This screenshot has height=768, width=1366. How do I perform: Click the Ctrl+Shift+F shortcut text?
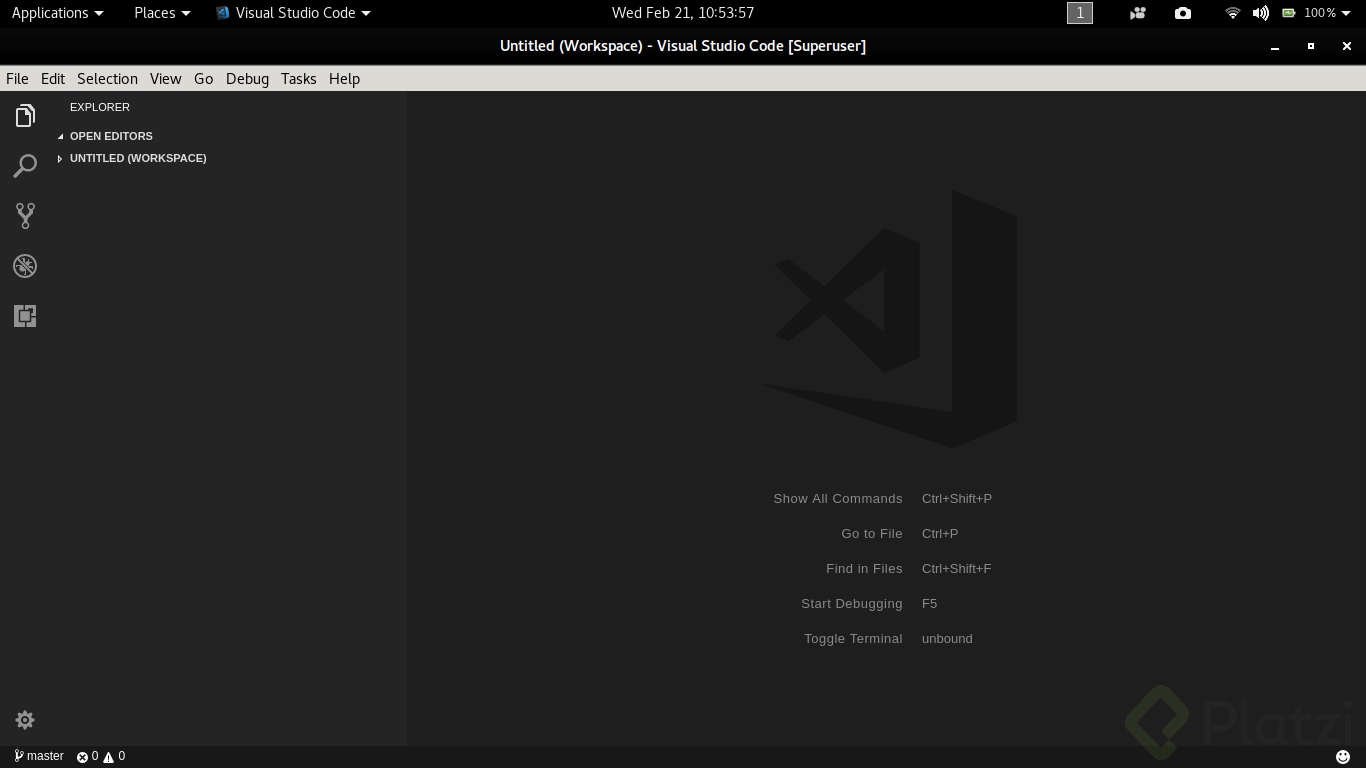[x=957, y=569]
